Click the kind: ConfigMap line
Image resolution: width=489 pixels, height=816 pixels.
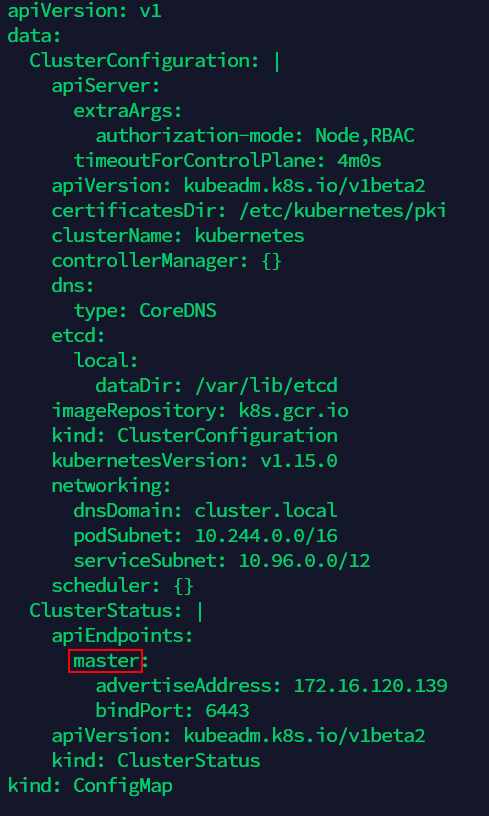pos(90,785)
